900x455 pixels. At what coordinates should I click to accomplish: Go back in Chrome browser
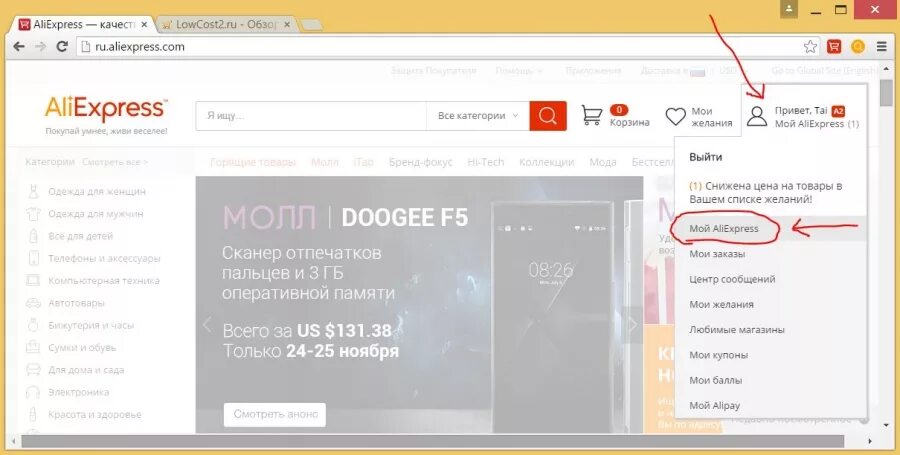click(19, 46)
